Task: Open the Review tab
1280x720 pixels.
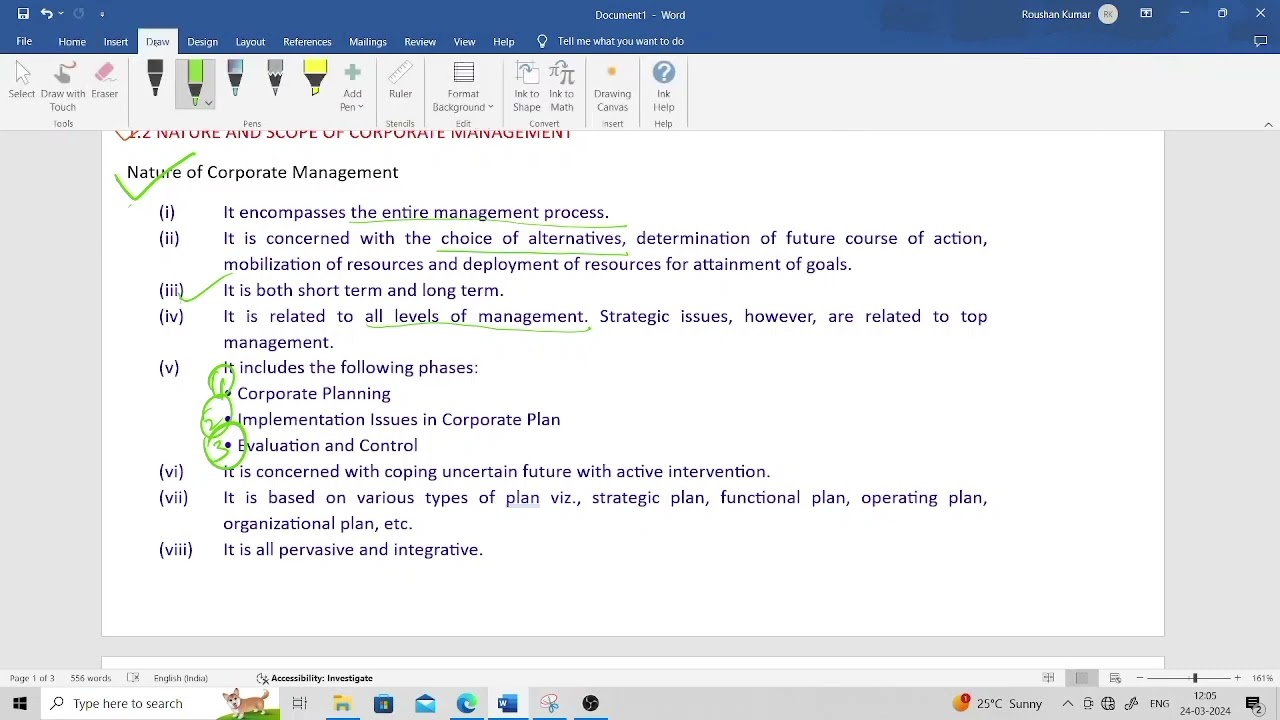Action: (x=420, y=41)
